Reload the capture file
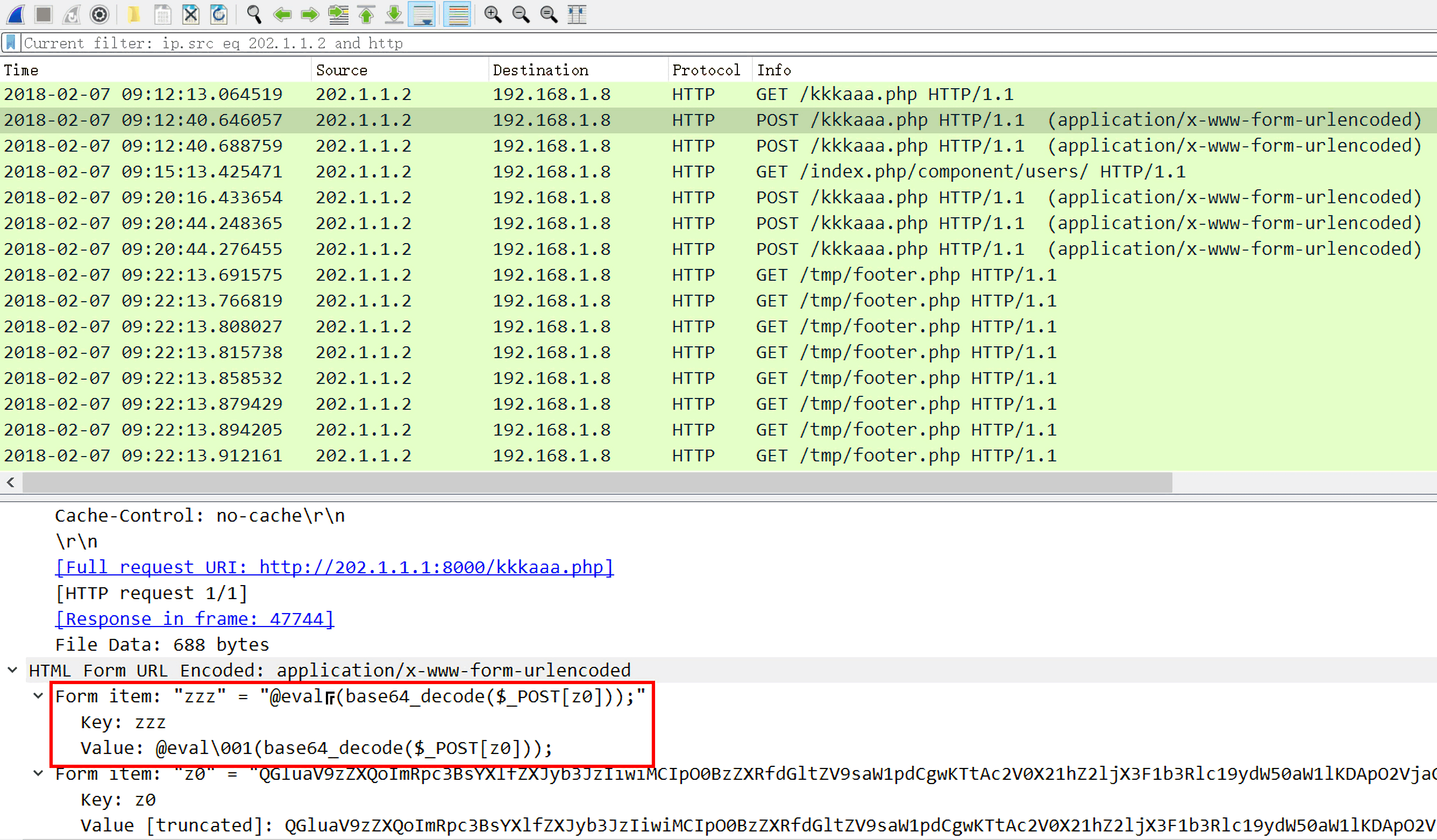This screenshot has height=840, width=1437. (x=219, y=15)
